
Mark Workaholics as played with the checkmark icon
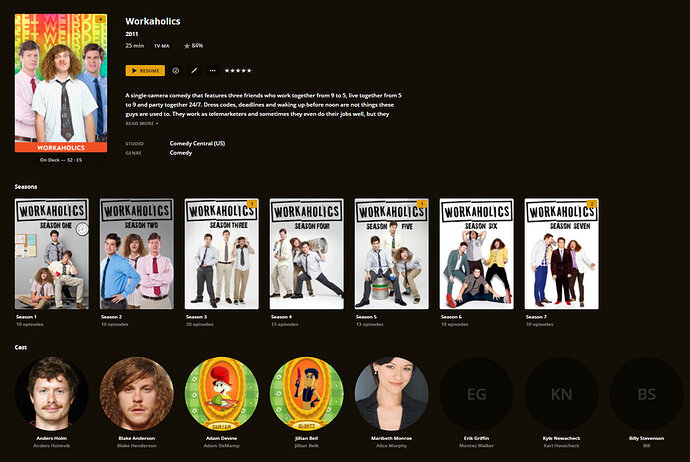176,71
